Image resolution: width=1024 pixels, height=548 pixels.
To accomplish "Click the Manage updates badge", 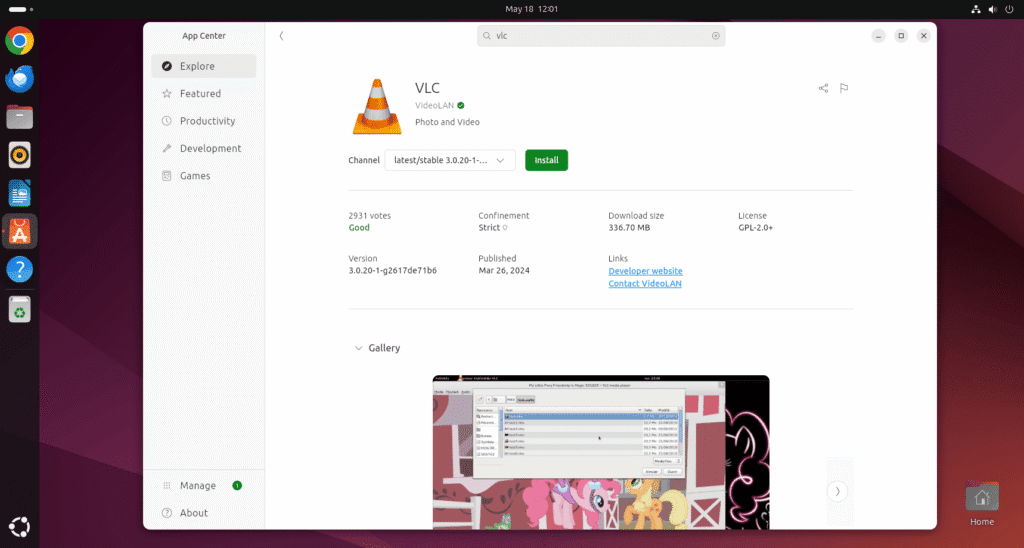I will click(237, 485).
